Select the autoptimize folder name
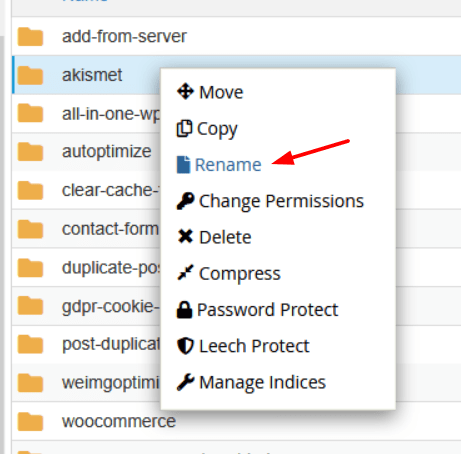 (107, 152)
